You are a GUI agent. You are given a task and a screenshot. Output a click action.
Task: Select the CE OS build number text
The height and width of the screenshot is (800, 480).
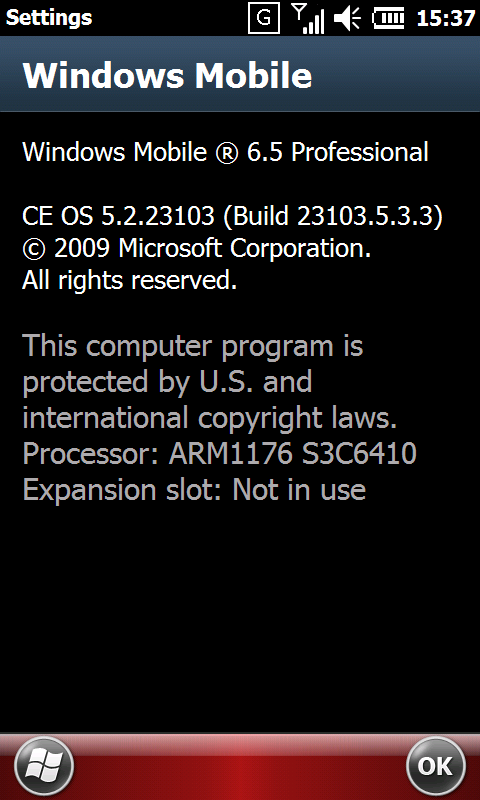coord(233,216)
